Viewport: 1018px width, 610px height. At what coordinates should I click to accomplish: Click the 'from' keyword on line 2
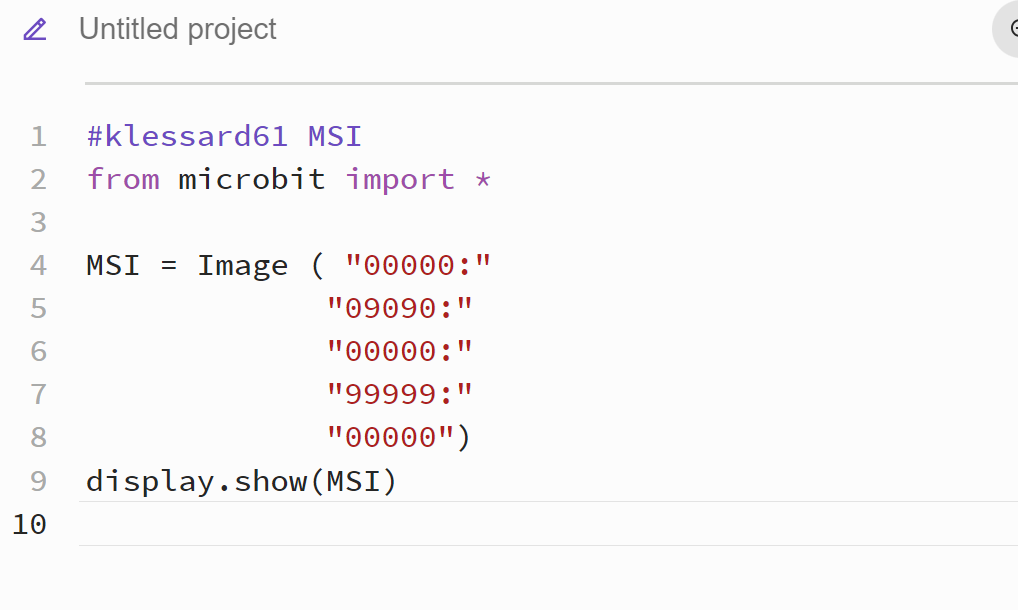click(x=123, y=179)
